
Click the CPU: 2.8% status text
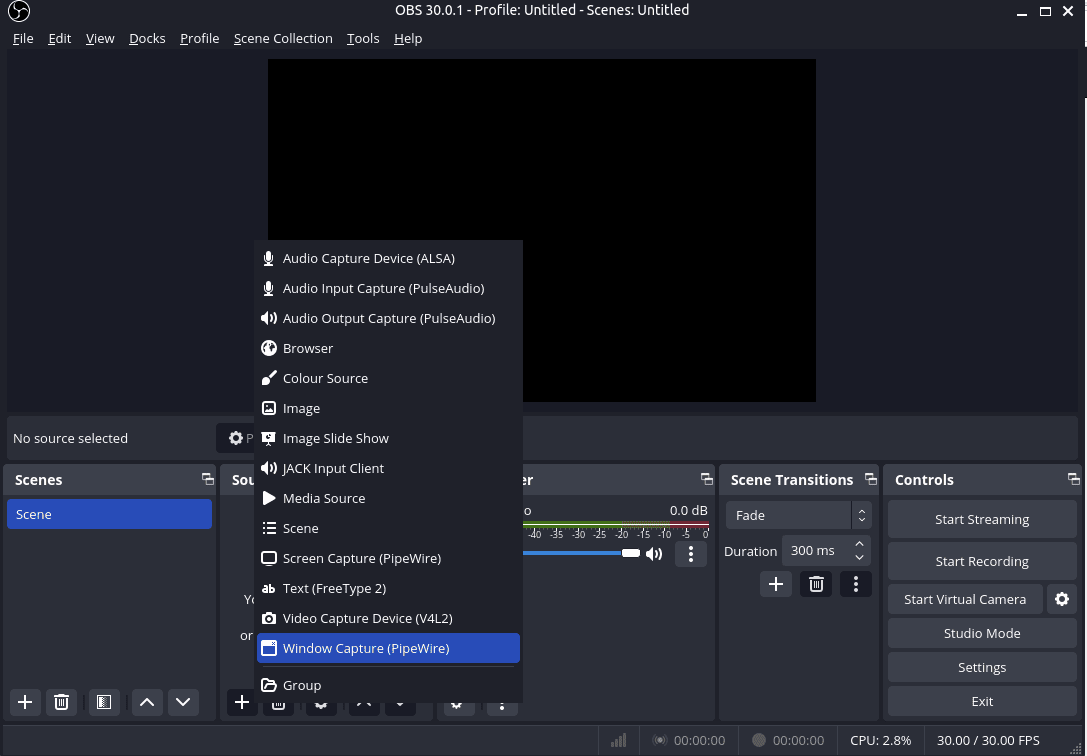click(880, 741)
